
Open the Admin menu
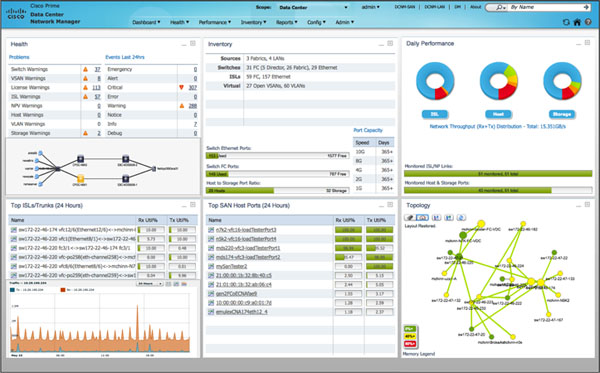(344, 23)
